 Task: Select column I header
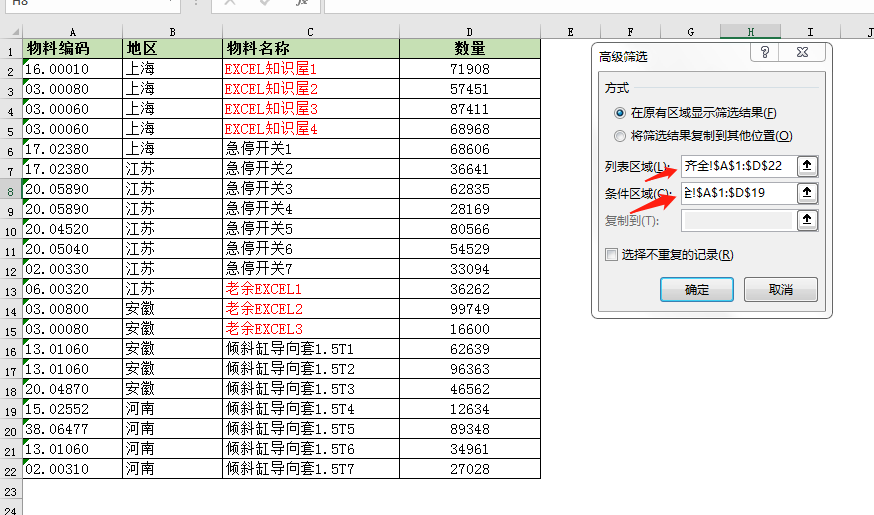tap(810, 32)
